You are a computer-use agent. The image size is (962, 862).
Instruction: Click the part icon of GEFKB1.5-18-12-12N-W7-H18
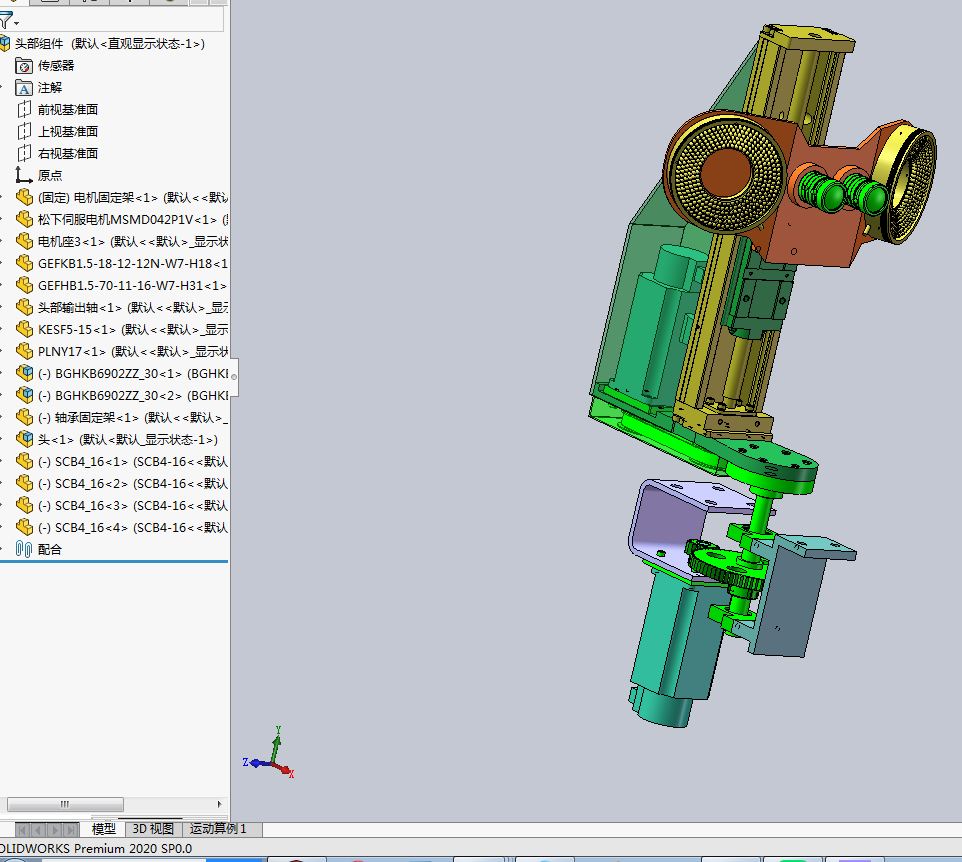(x=25, y=263)
